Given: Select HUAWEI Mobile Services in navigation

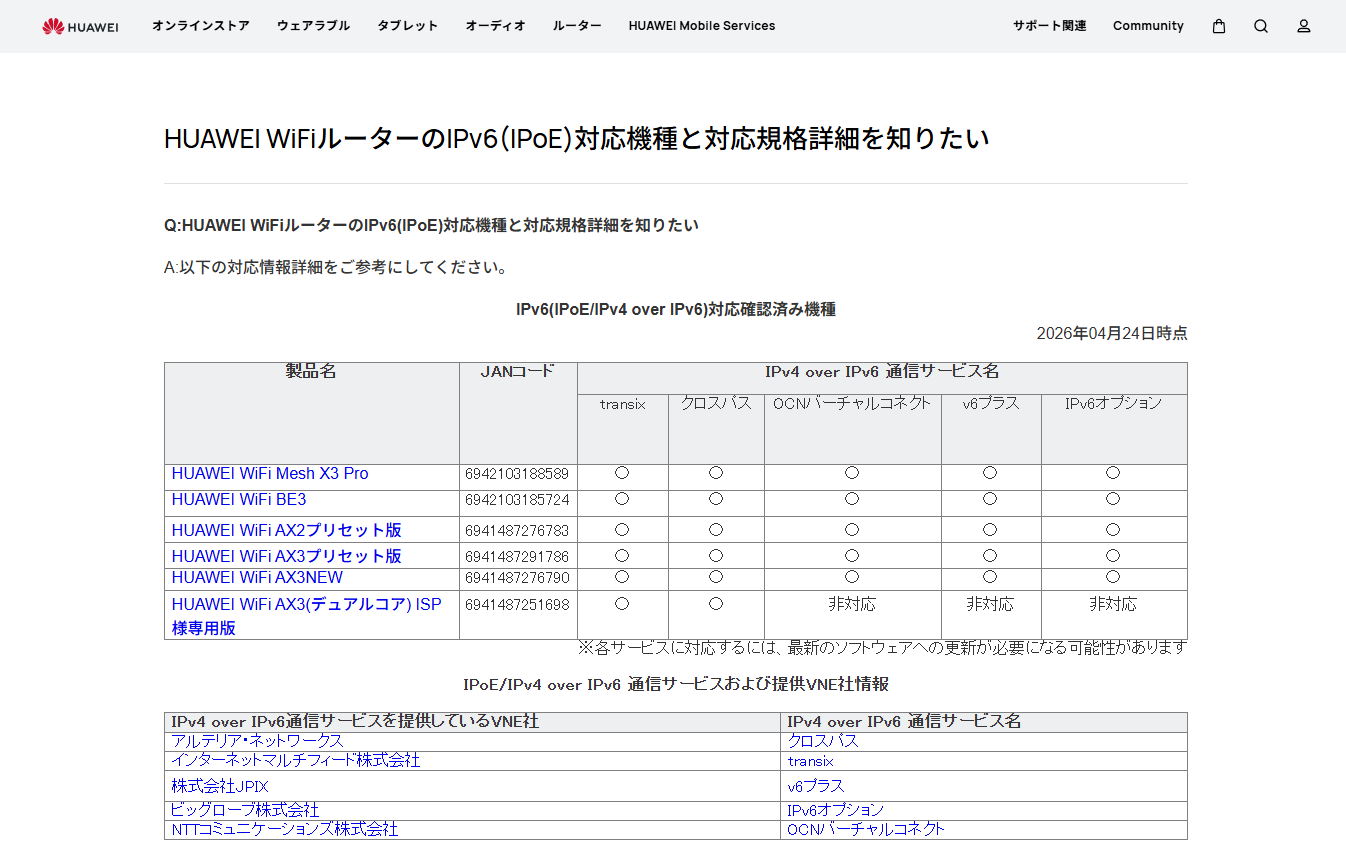Looking at the screenshot, I should pyautogui.click(x=702, y=26).
